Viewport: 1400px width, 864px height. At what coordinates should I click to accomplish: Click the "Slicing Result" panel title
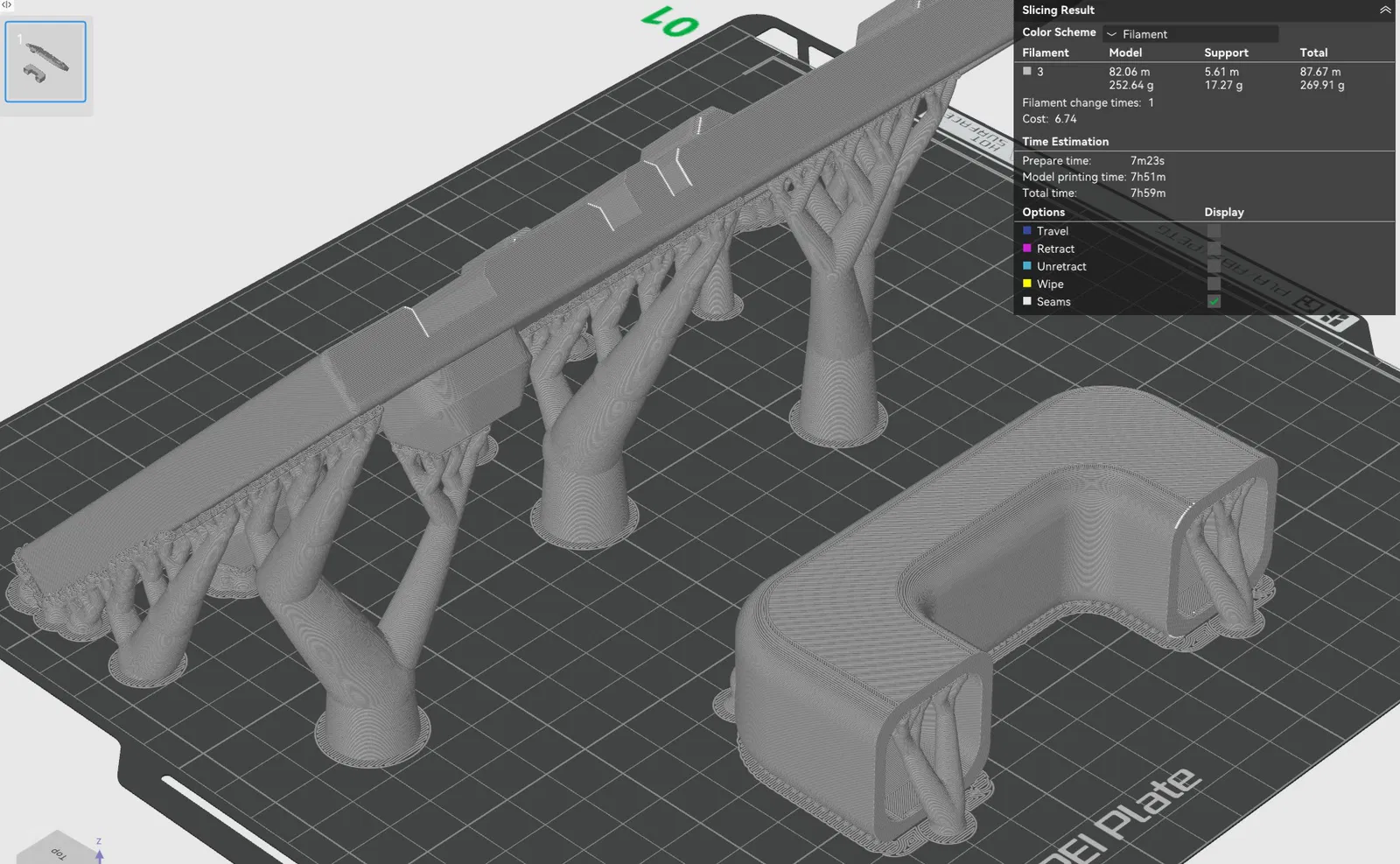(x=1058, y=10)
